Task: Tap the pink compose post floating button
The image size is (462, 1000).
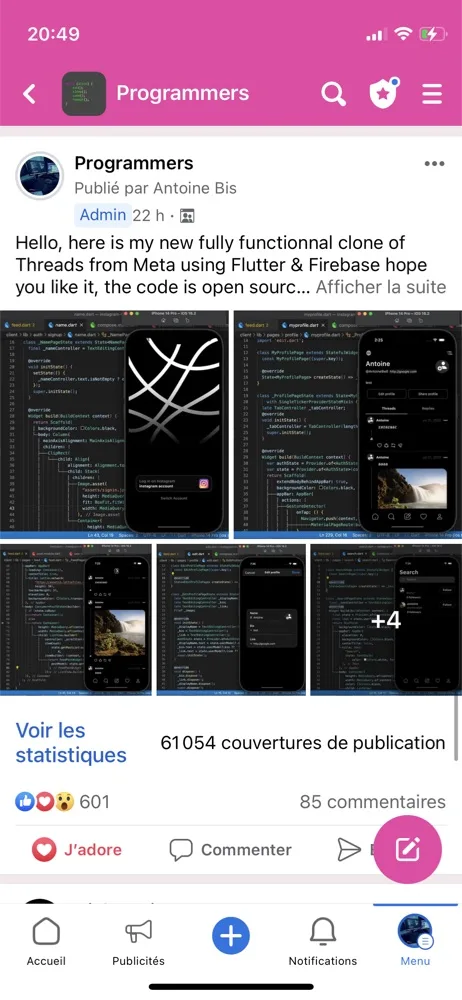Action: pos(407,849)
